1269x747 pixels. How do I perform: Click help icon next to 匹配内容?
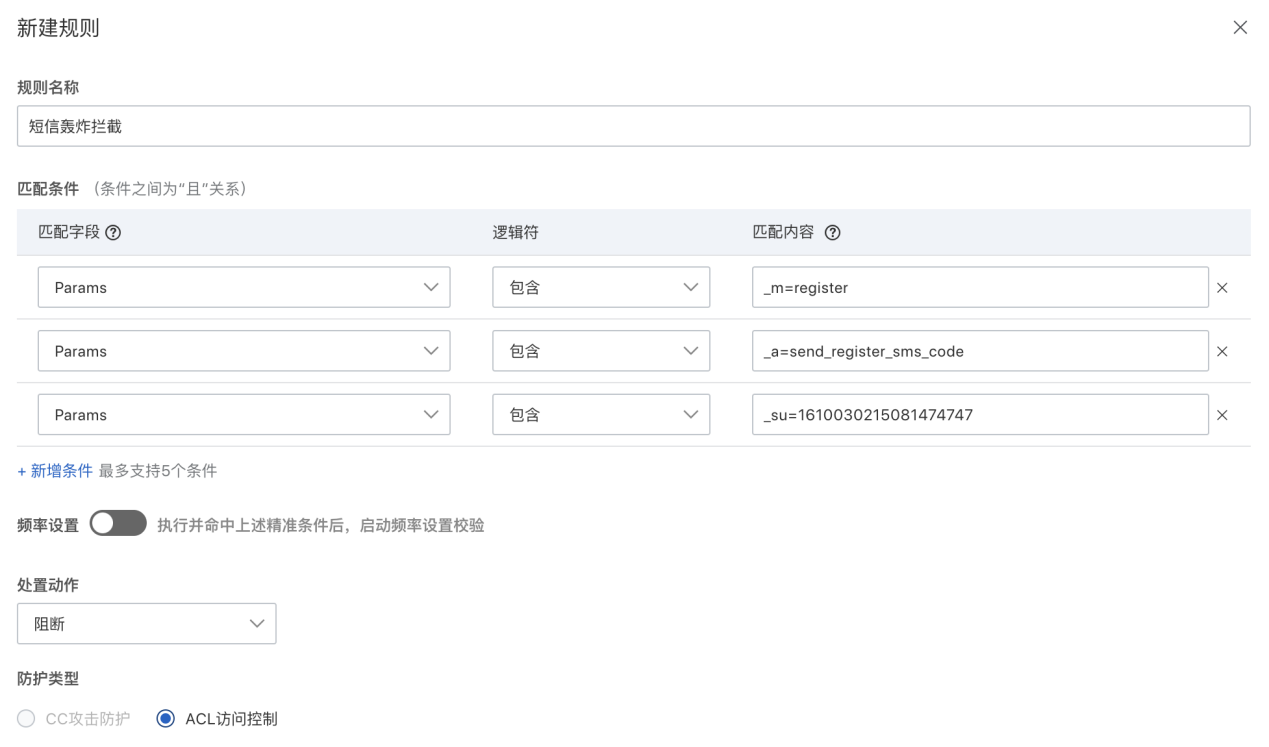coord(832,232)
